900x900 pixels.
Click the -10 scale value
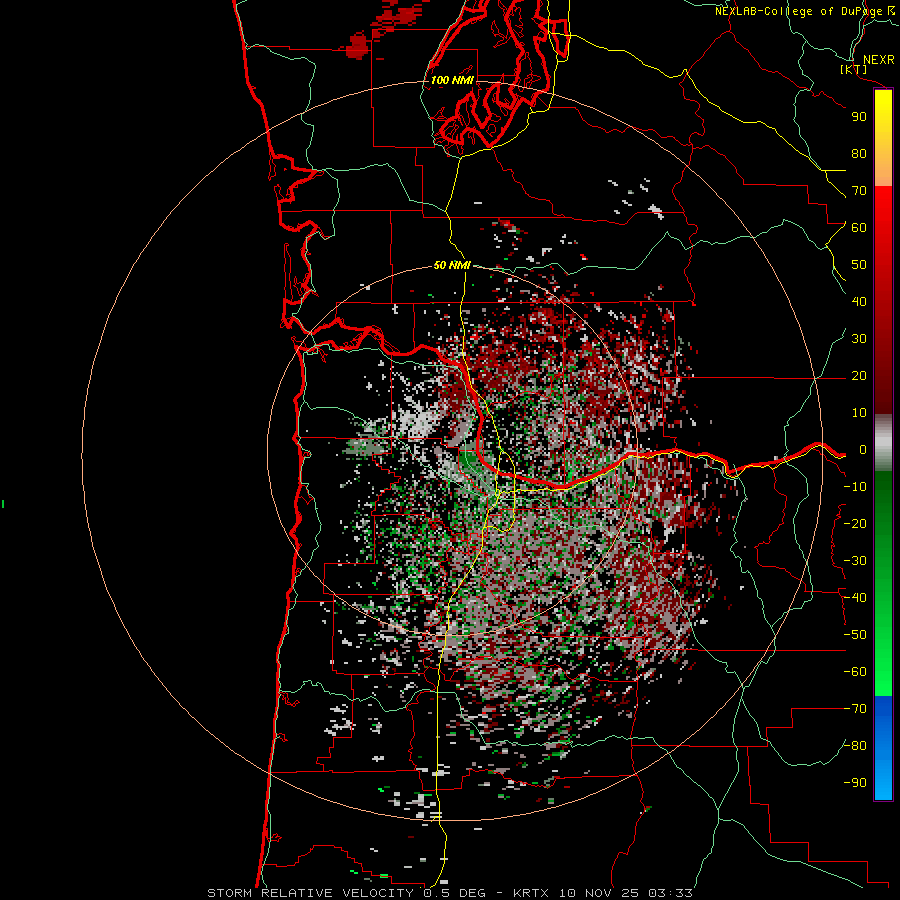(855, 487)
